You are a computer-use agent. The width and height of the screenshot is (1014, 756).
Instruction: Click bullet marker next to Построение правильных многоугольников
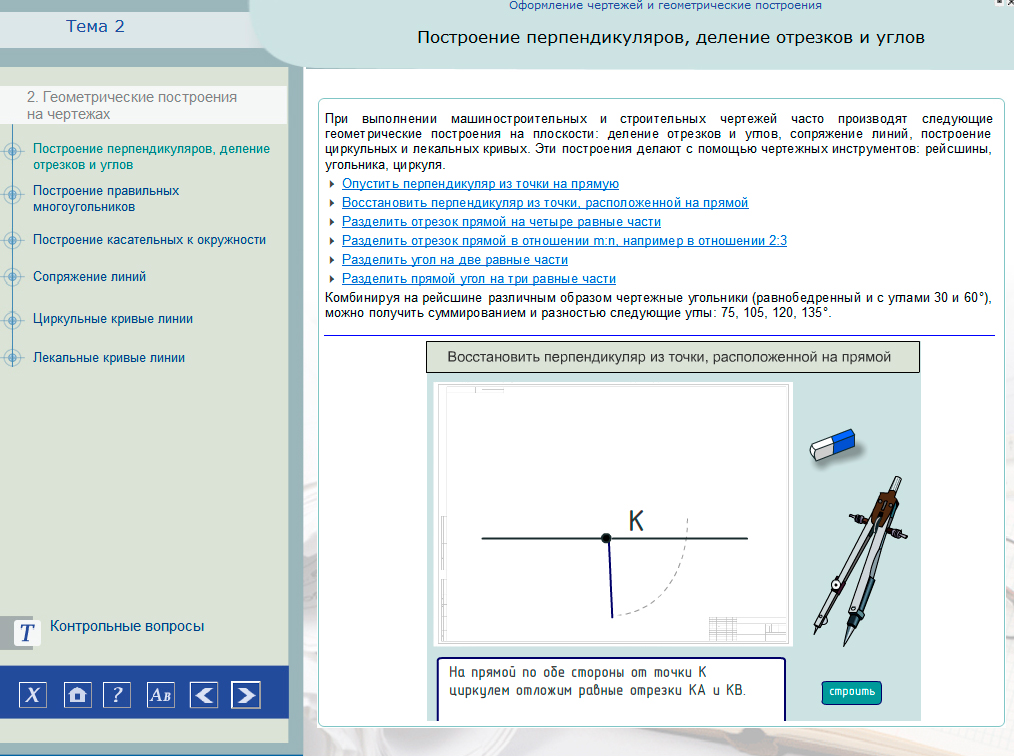pos(12,194)
